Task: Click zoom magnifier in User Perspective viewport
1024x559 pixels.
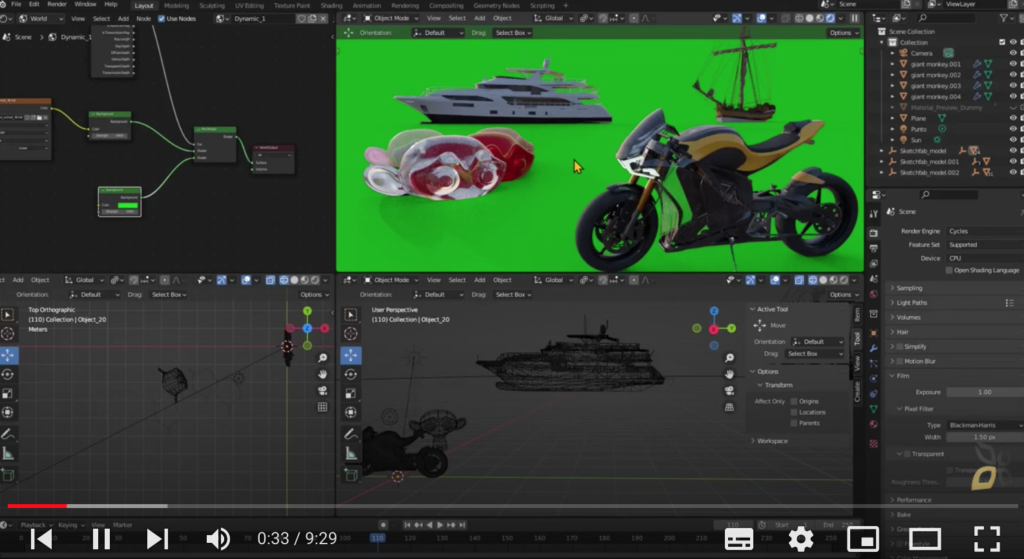Action: pyautogui.click(x=729, y=358)
